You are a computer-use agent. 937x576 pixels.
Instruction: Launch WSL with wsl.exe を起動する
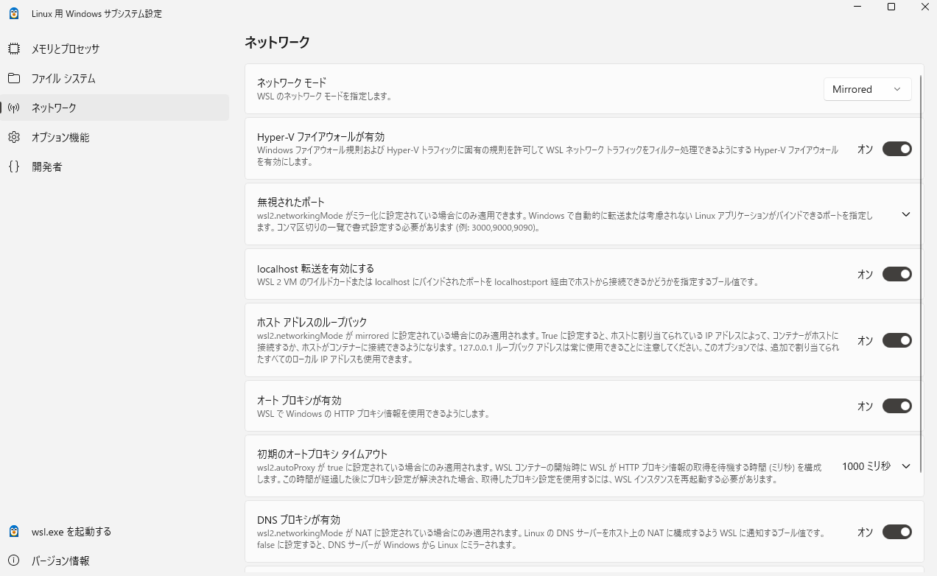71,531
